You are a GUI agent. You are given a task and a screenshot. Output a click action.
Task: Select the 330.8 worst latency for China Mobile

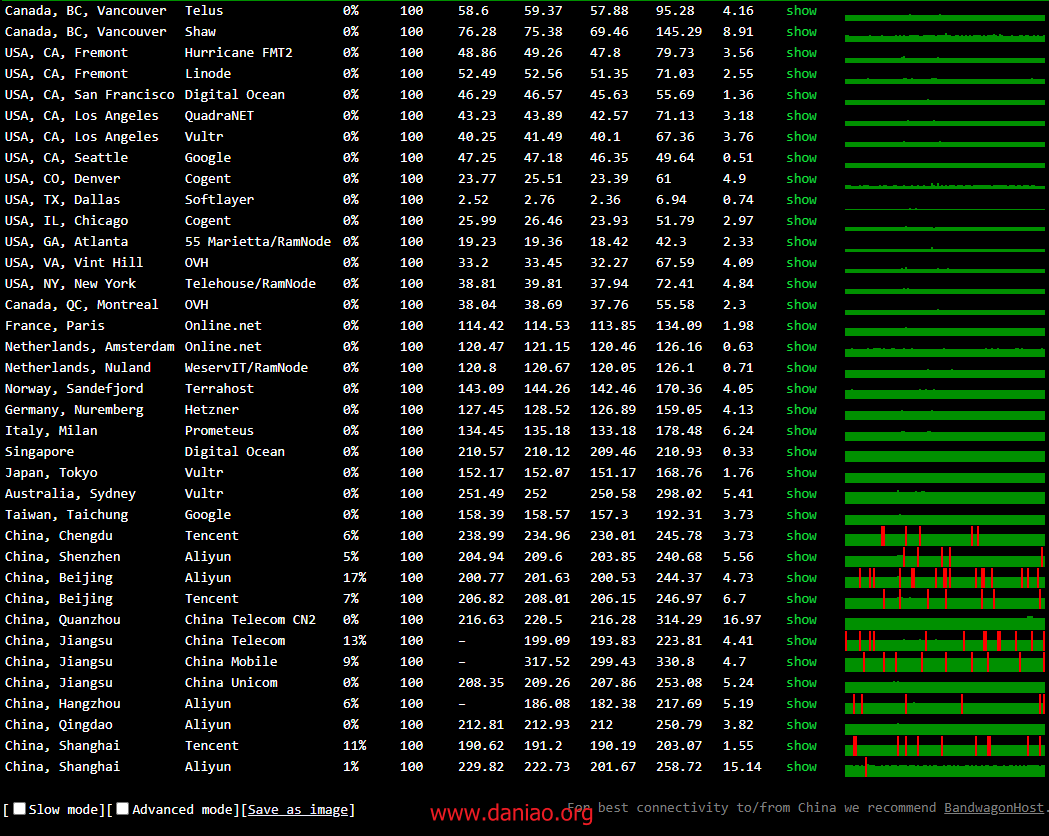(675, 661)
